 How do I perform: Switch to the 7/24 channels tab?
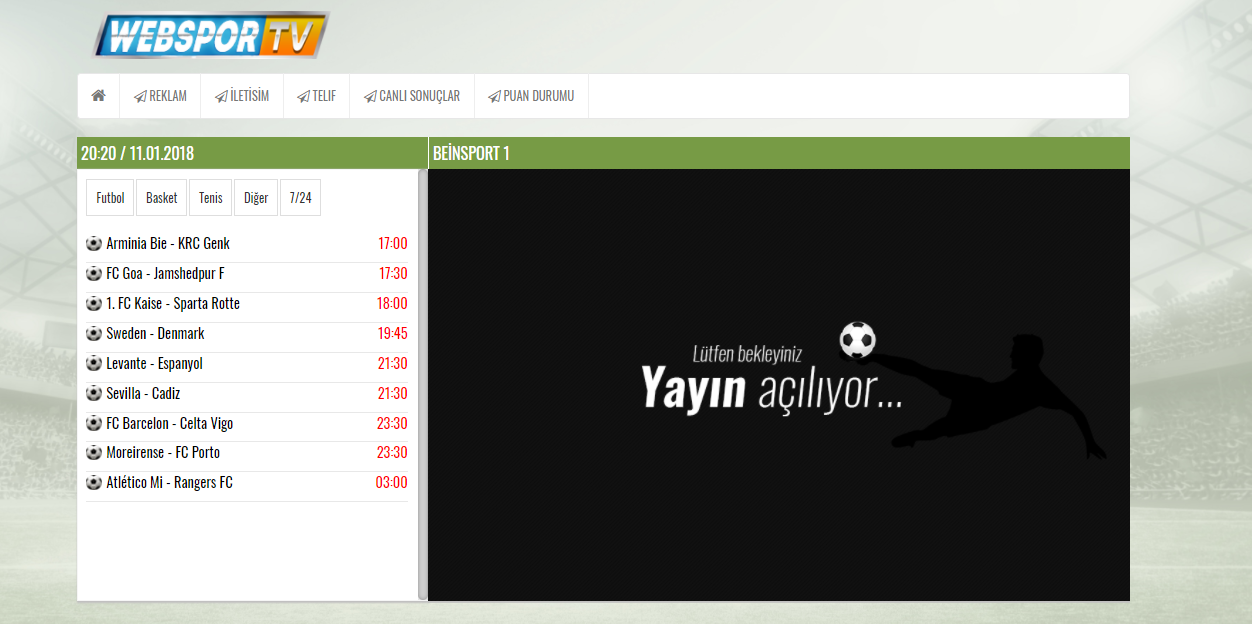coord(300,198)
